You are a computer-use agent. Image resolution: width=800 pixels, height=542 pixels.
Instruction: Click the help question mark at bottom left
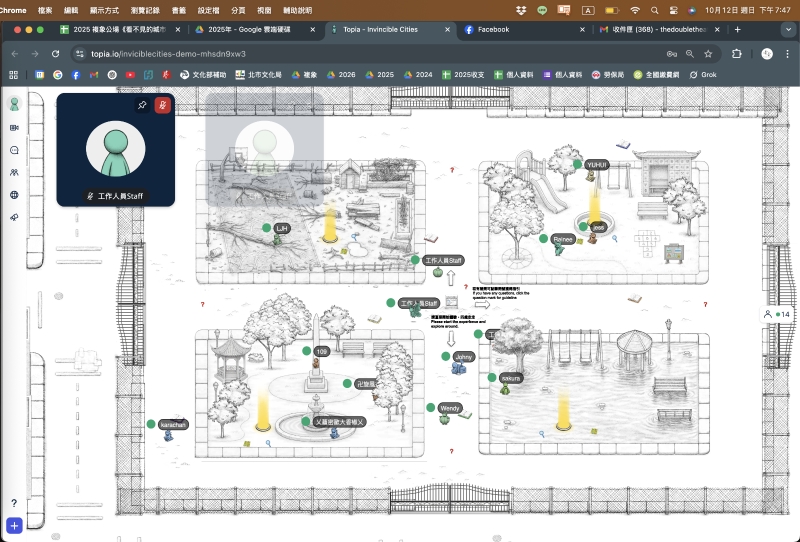(14, 503)
